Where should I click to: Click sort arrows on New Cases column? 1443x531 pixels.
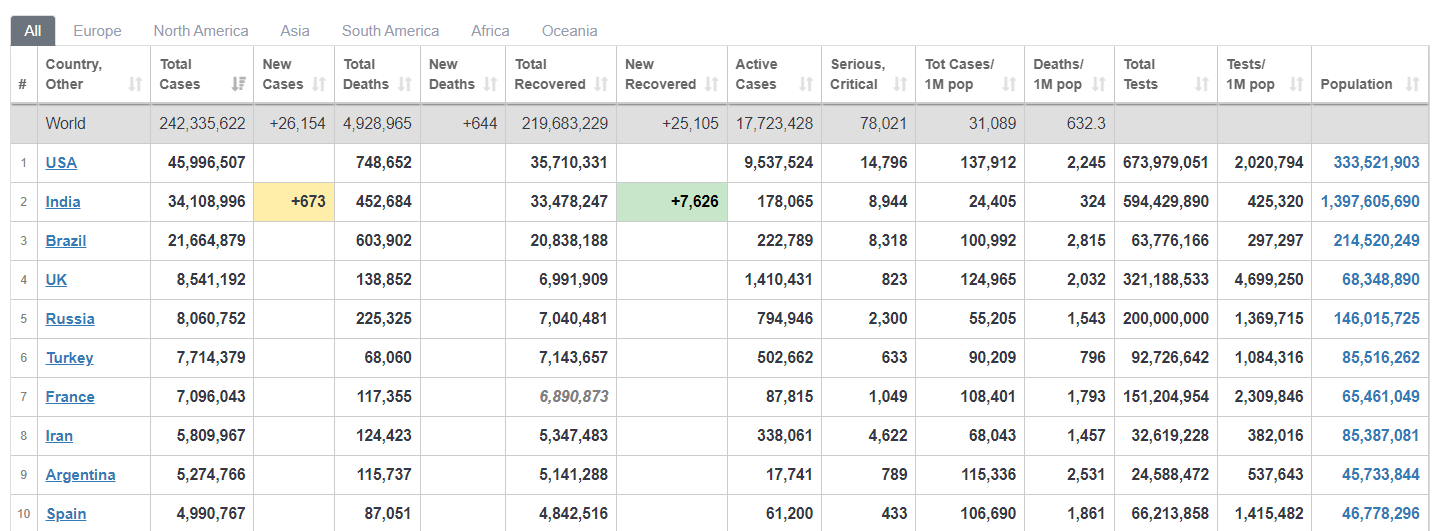(x=320, y=85)
